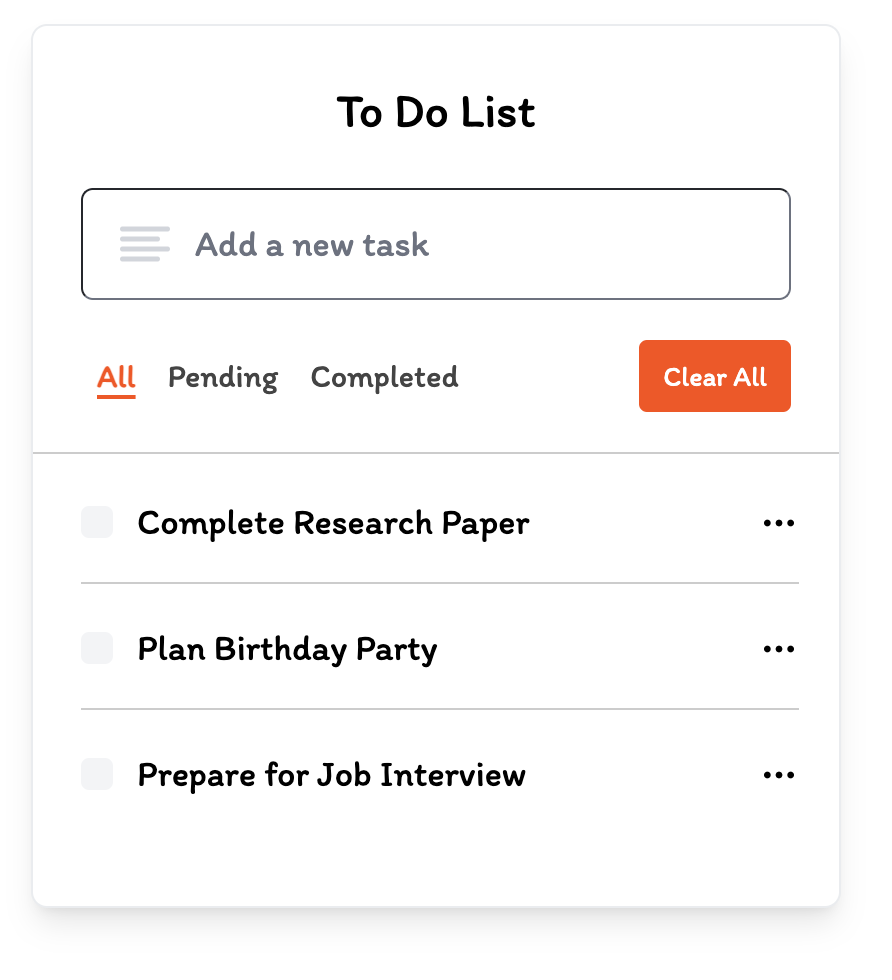Open options menu for Prepare for Job Interview

779,774
